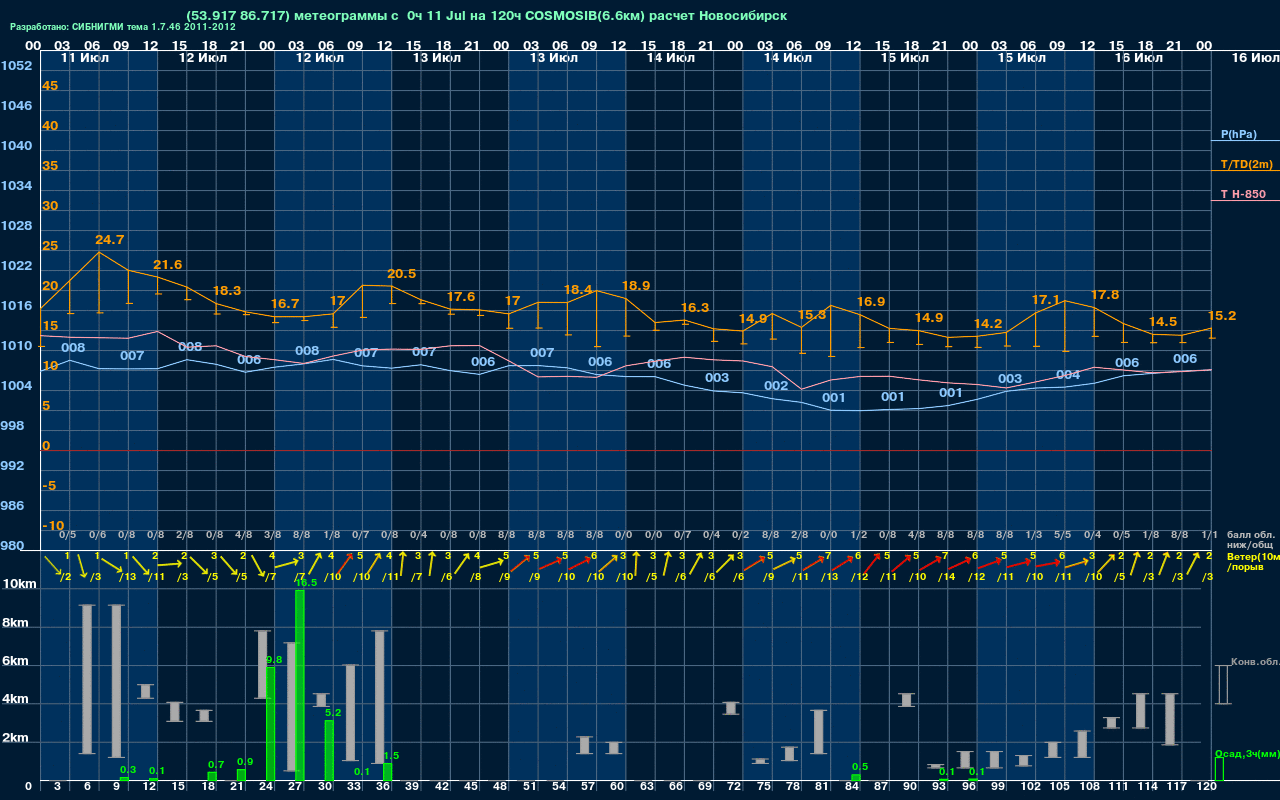Click the P(hPa) legend label
Screen dimensions: 1280x800
coord(1238,133)
